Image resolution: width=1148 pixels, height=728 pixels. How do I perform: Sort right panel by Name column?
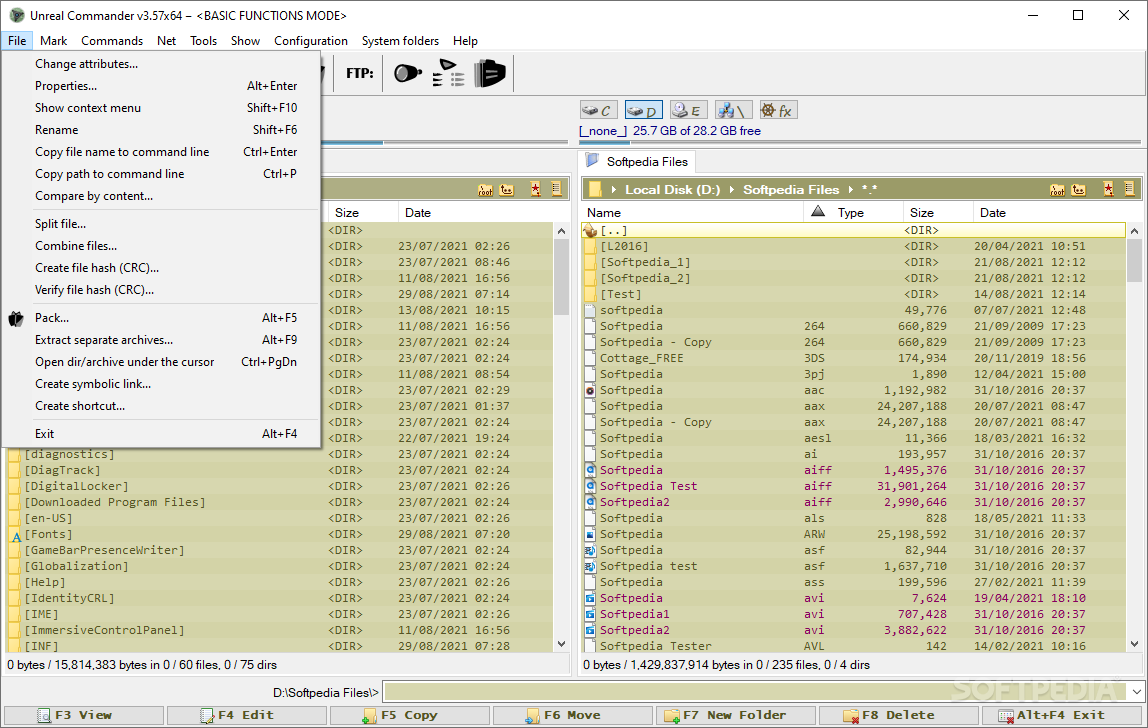point(693,212)
